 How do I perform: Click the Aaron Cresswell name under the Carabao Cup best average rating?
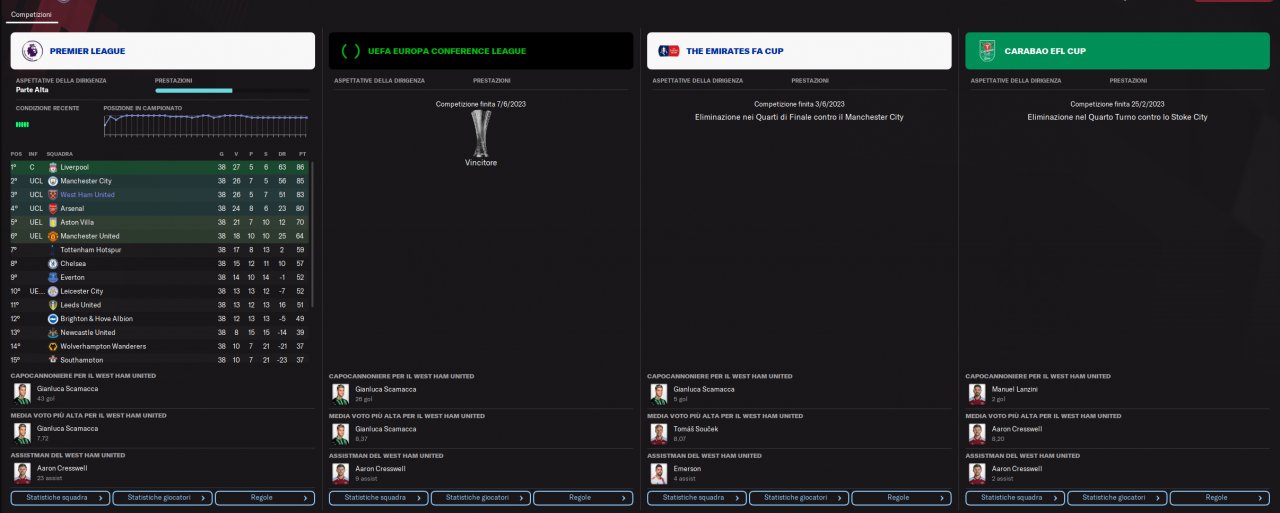coord(1017,428)
